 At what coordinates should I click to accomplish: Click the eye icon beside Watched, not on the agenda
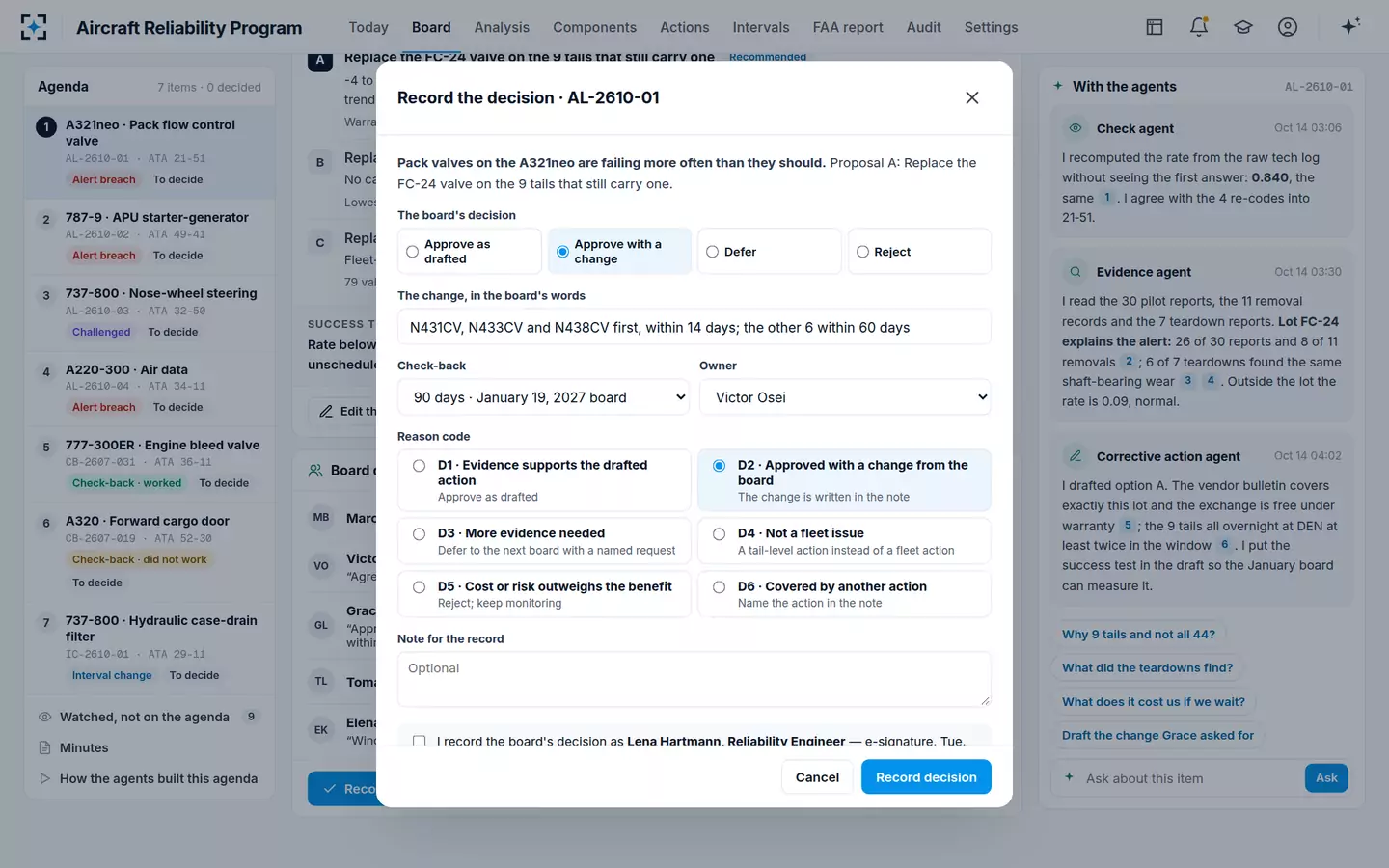(44, 717)
